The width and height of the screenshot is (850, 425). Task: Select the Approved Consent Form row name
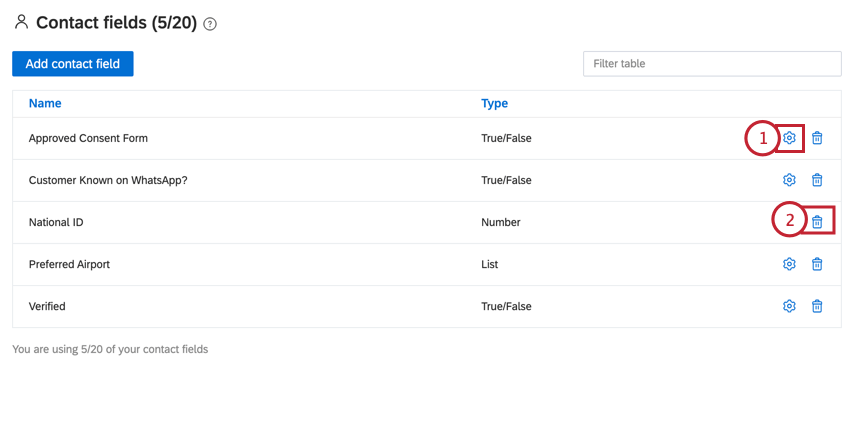pyautogui.click(x=88, y=138)
